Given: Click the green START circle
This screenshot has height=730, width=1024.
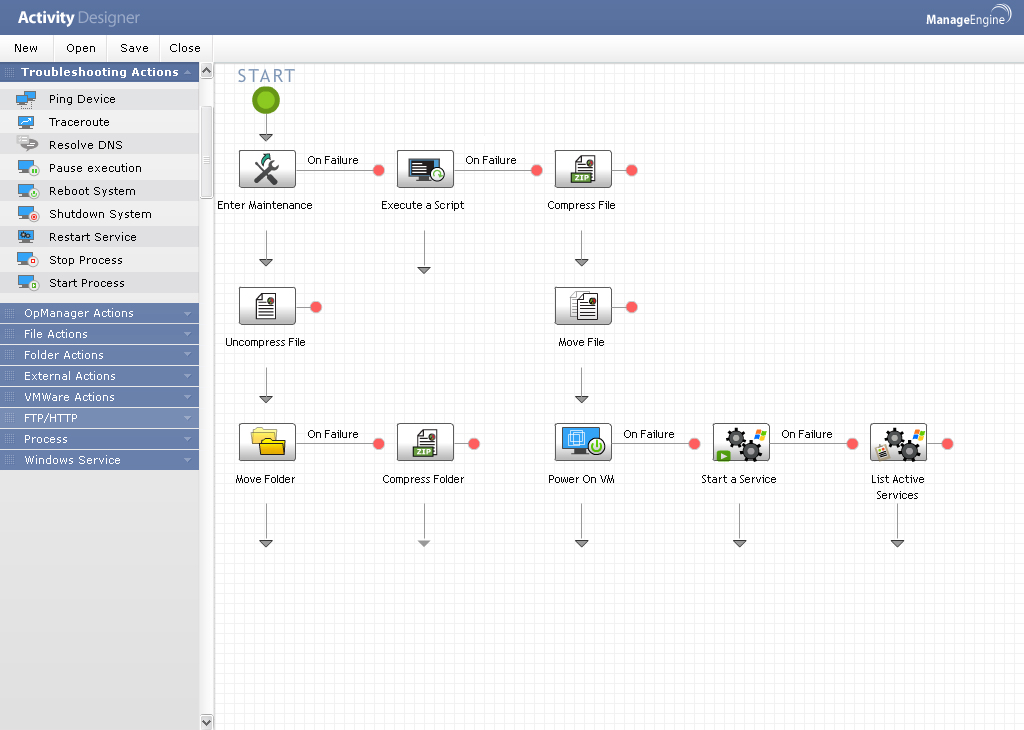Looking at the screenshot, I should click(x=266, y=101).
